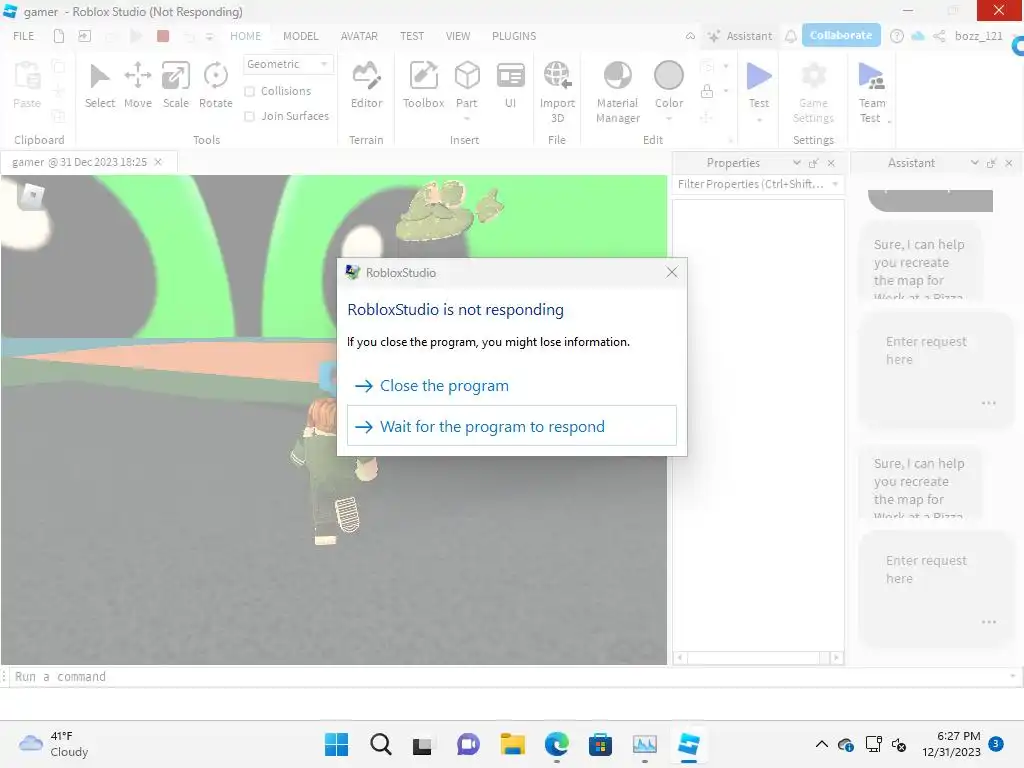1024x768 pixels.
Task: Select the Select tool in ribbon
Action: 99,85
